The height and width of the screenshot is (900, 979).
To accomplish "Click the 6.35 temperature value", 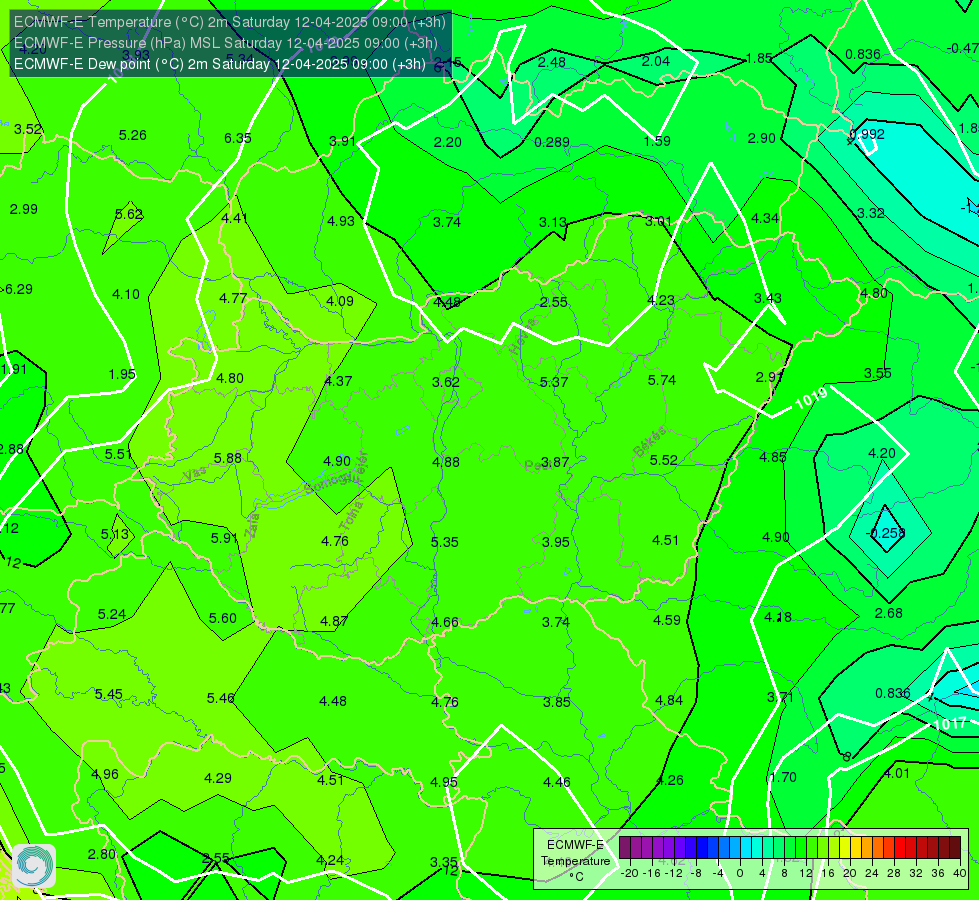I will click(238, 138).
